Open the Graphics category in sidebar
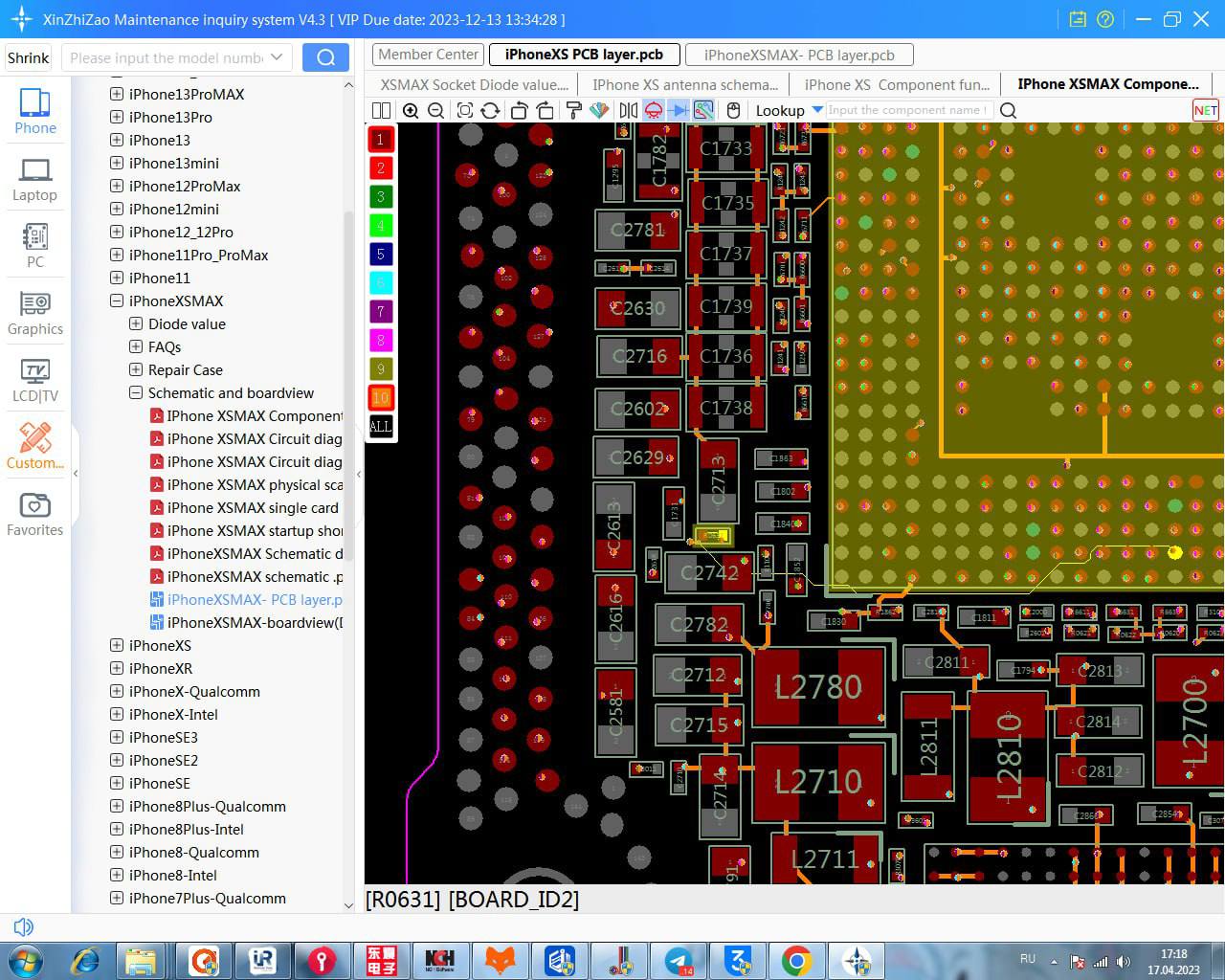Image resolution: width=1225 pixels, height=980 pixels. tap(35, 313)
